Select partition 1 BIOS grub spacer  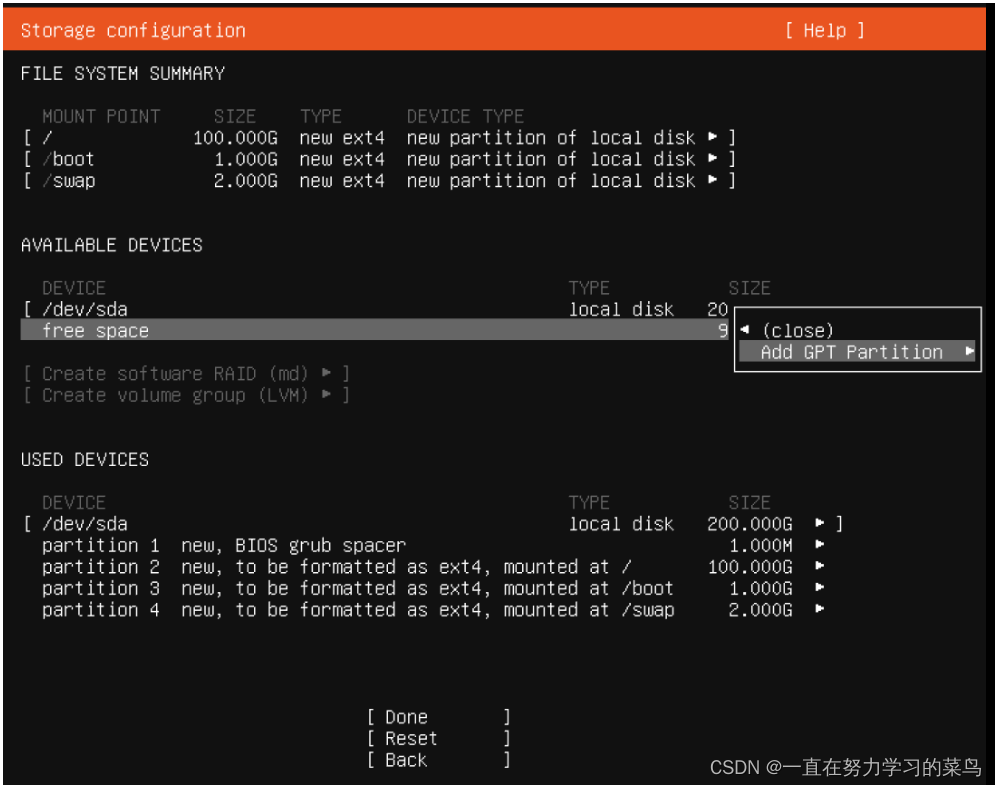pos(433,545)
